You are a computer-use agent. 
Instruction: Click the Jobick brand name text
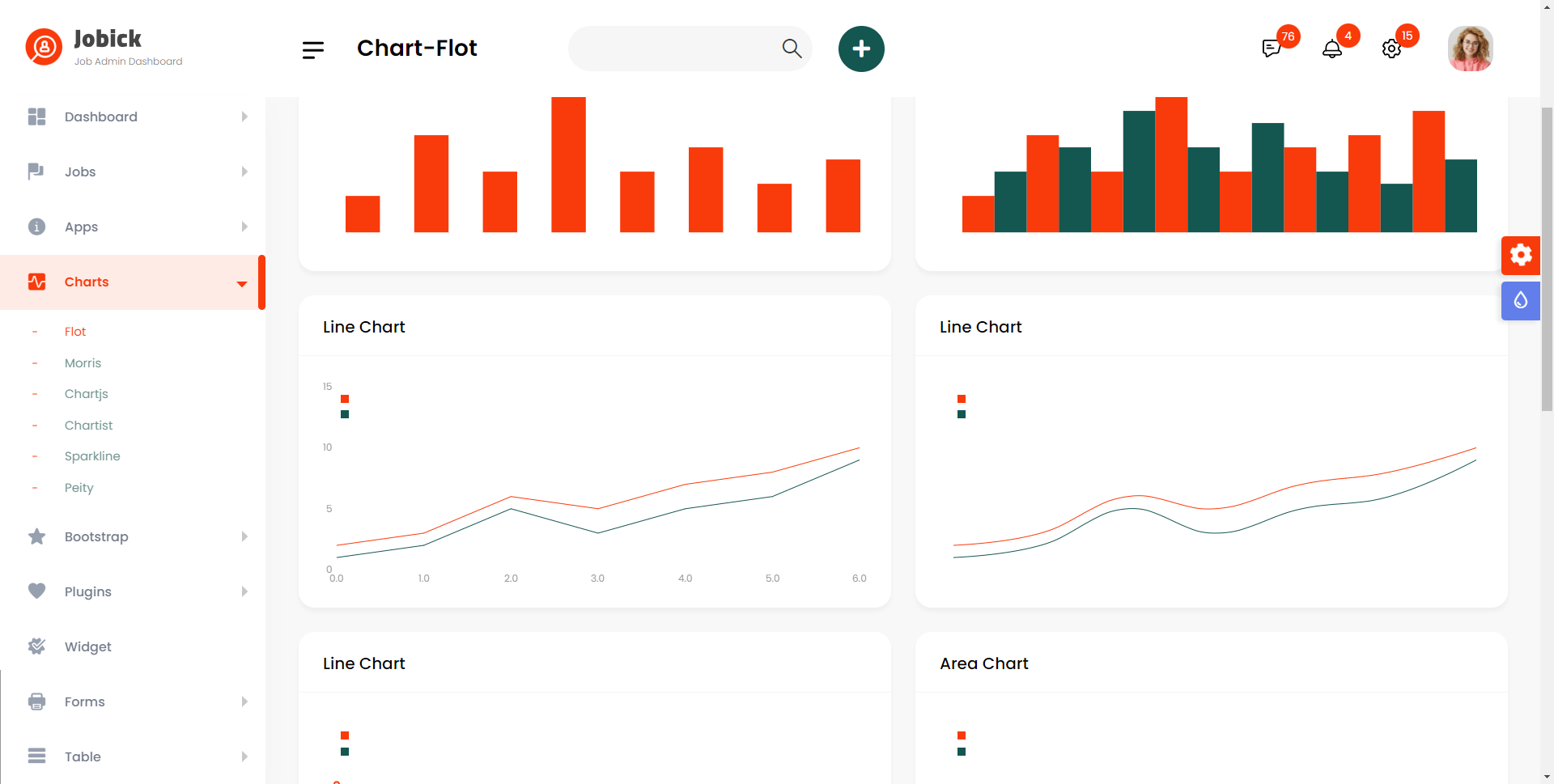click(x=108, y=39)
